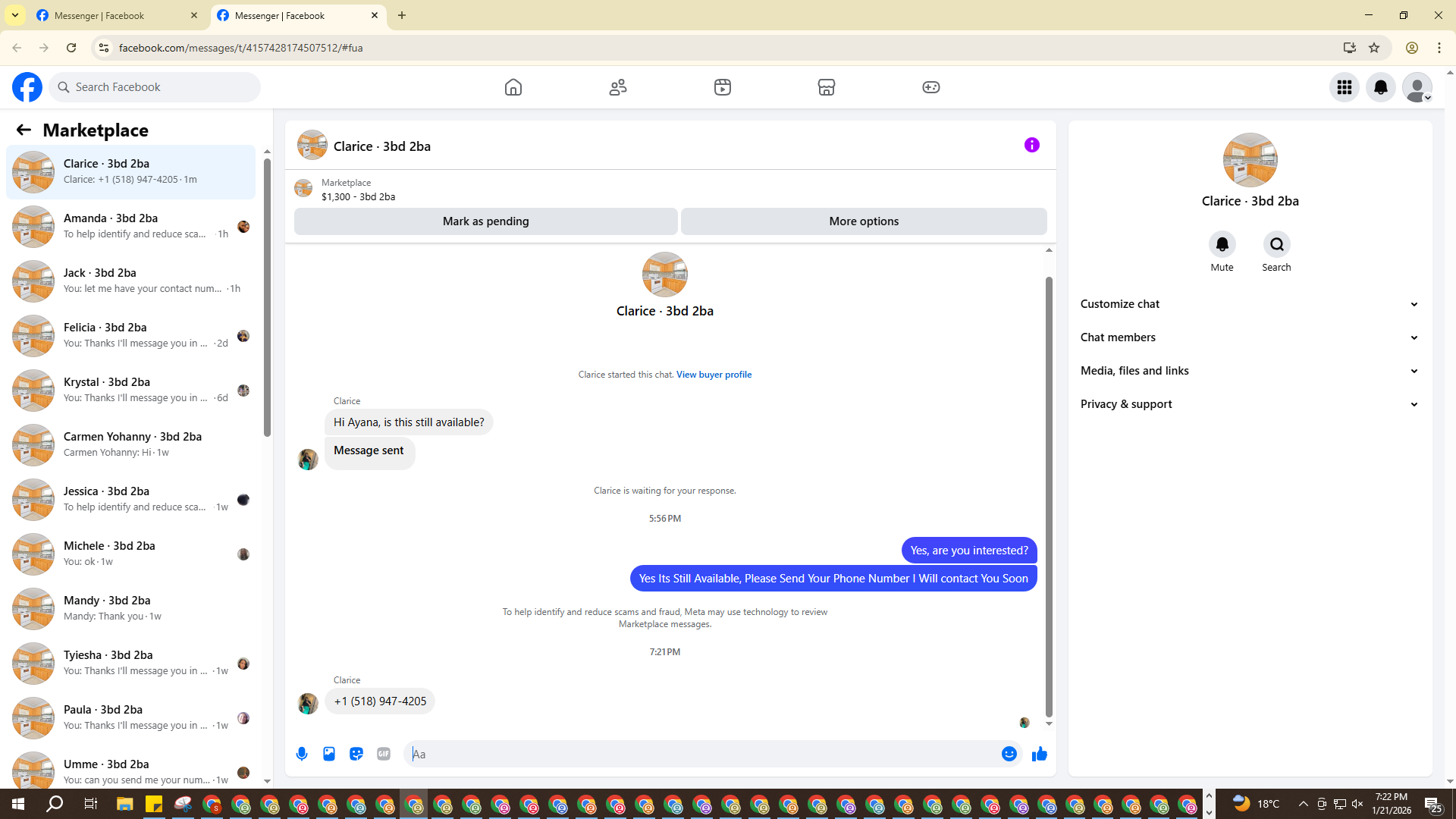Bookmark this tab with star icon
1456x819 pixels.
coord(1374,48)
